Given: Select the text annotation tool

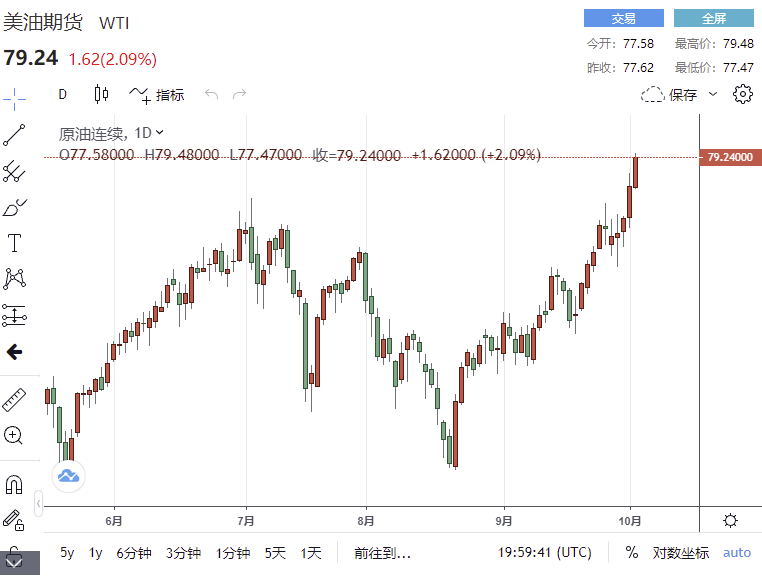Looking at the screenshot, I should 14,243.
